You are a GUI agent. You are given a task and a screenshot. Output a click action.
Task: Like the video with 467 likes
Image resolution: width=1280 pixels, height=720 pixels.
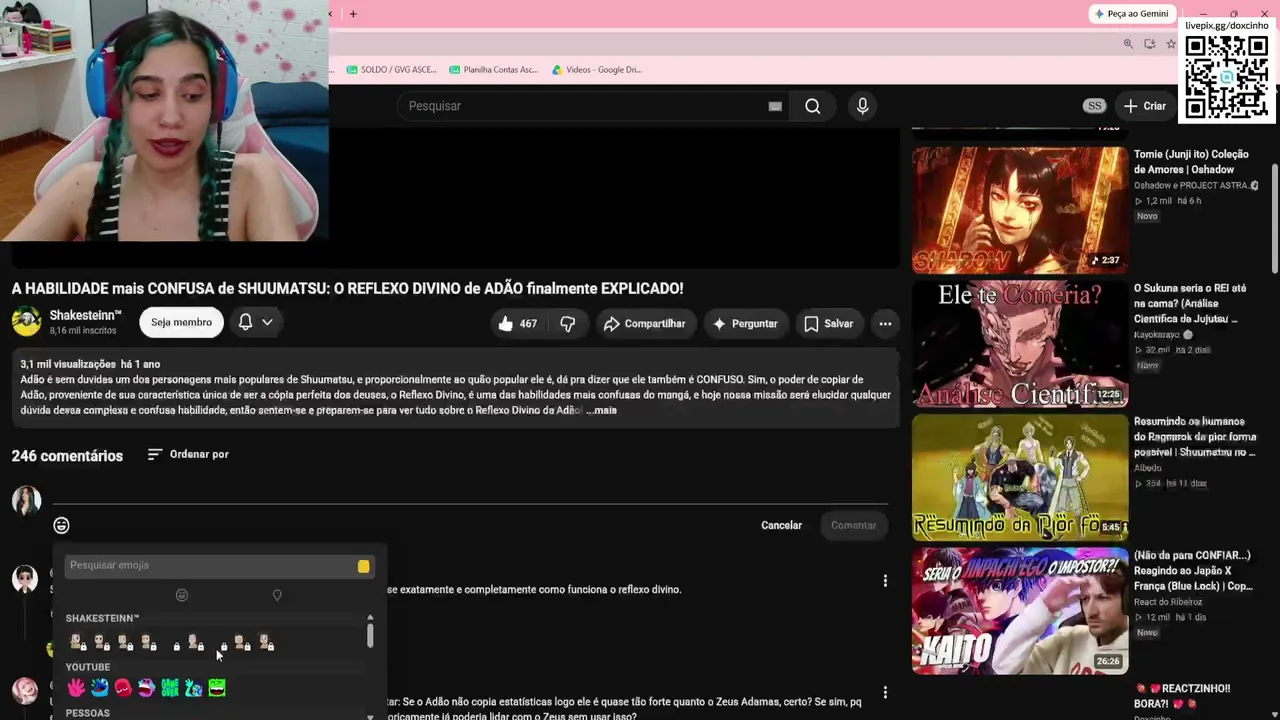point(518,323)
